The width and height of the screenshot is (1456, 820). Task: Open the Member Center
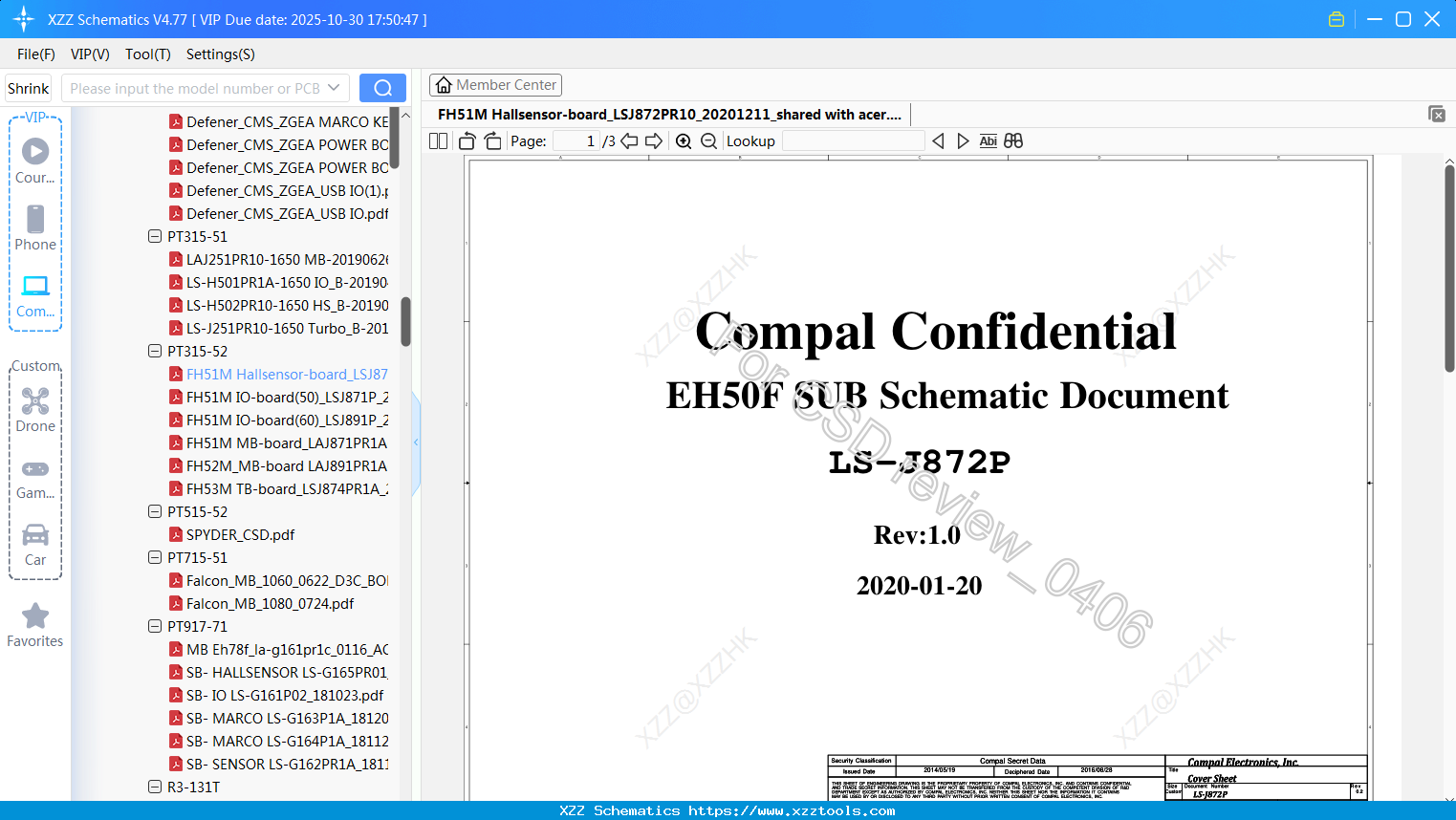coord(495,85)
